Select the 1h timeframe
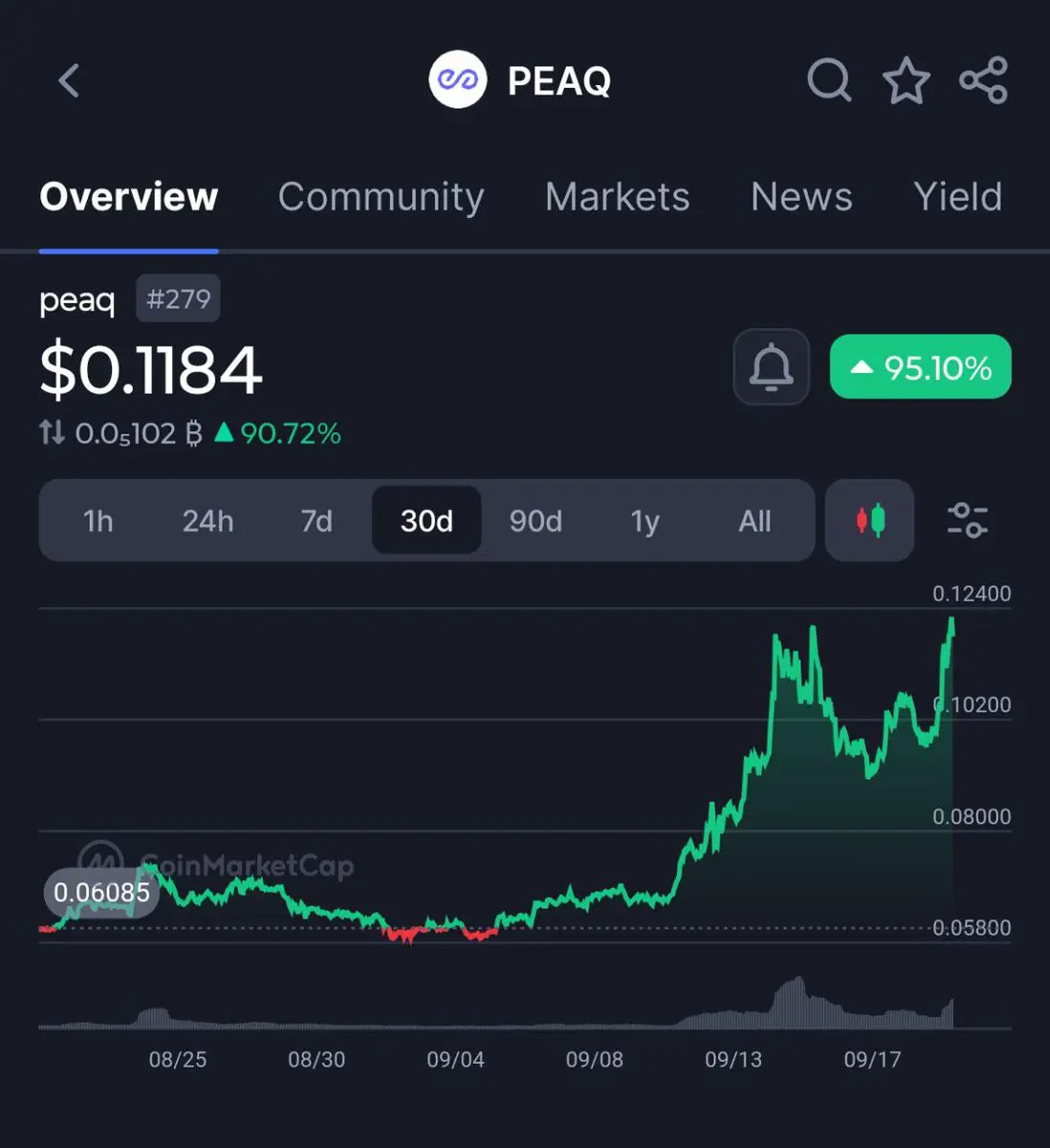 pos(98,521)
